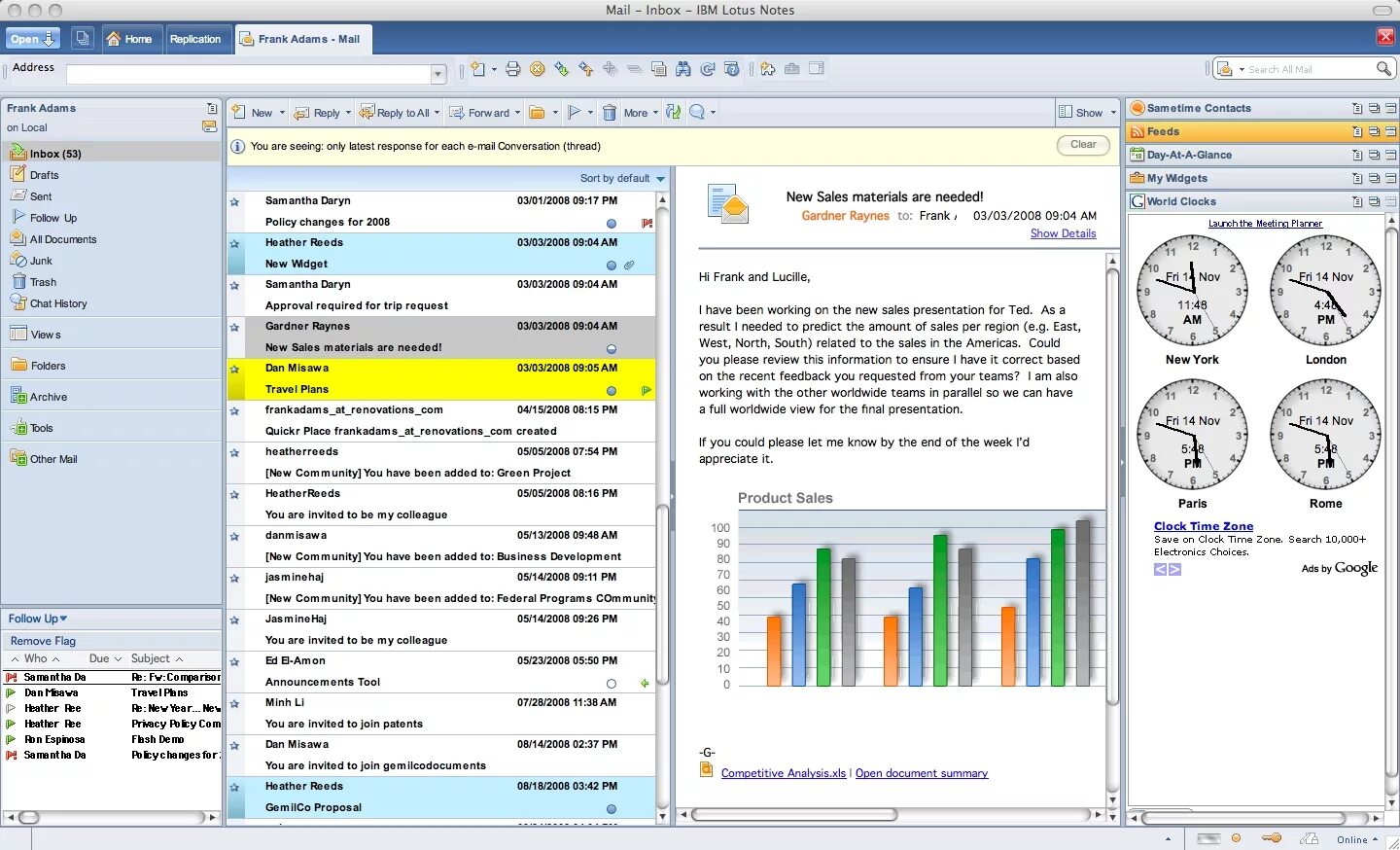Click the sidebar panel toggle icon

(x=817, y=69)
